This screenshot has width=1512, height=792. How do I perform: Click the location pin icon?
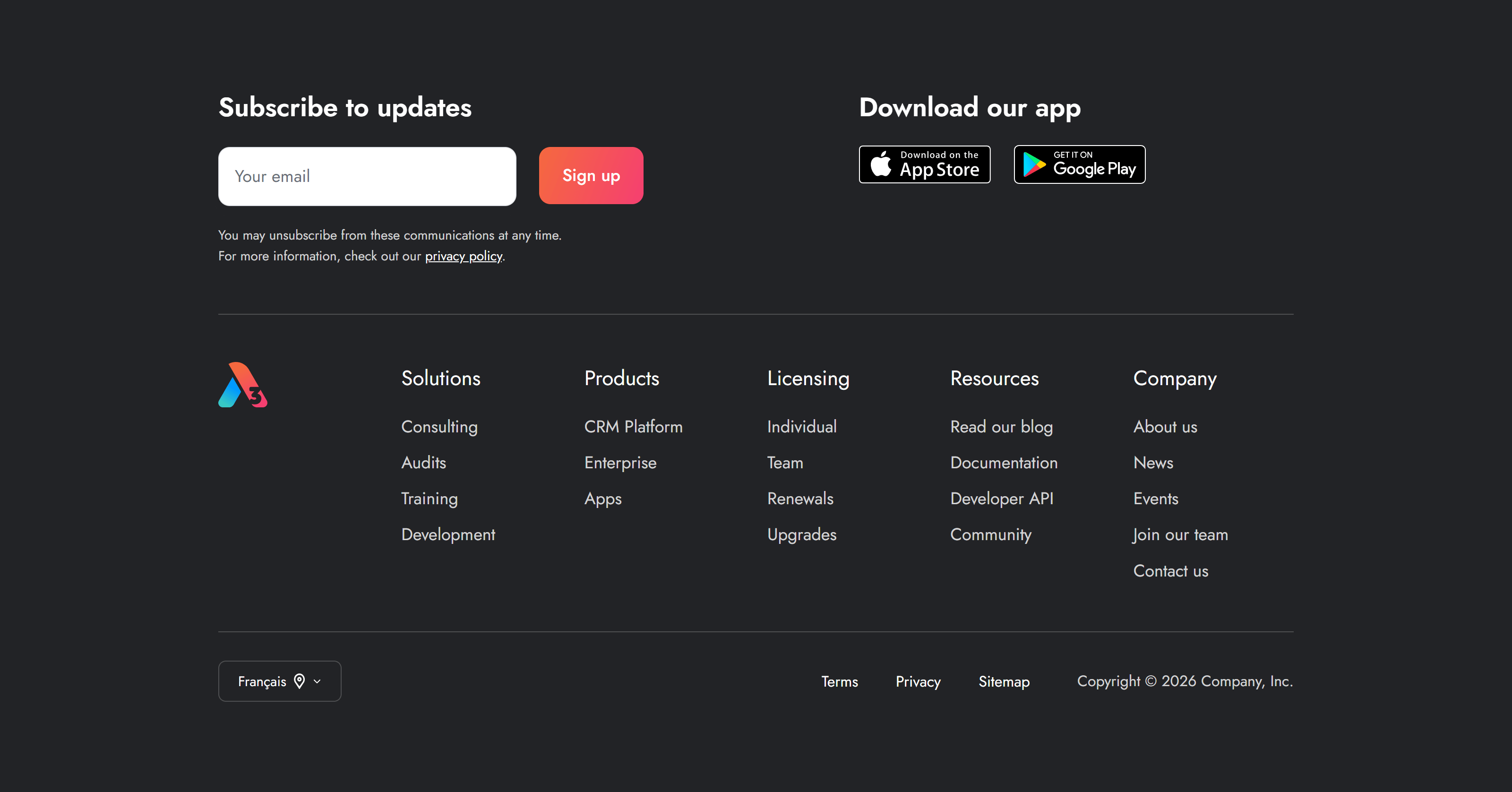click(300, 681)
